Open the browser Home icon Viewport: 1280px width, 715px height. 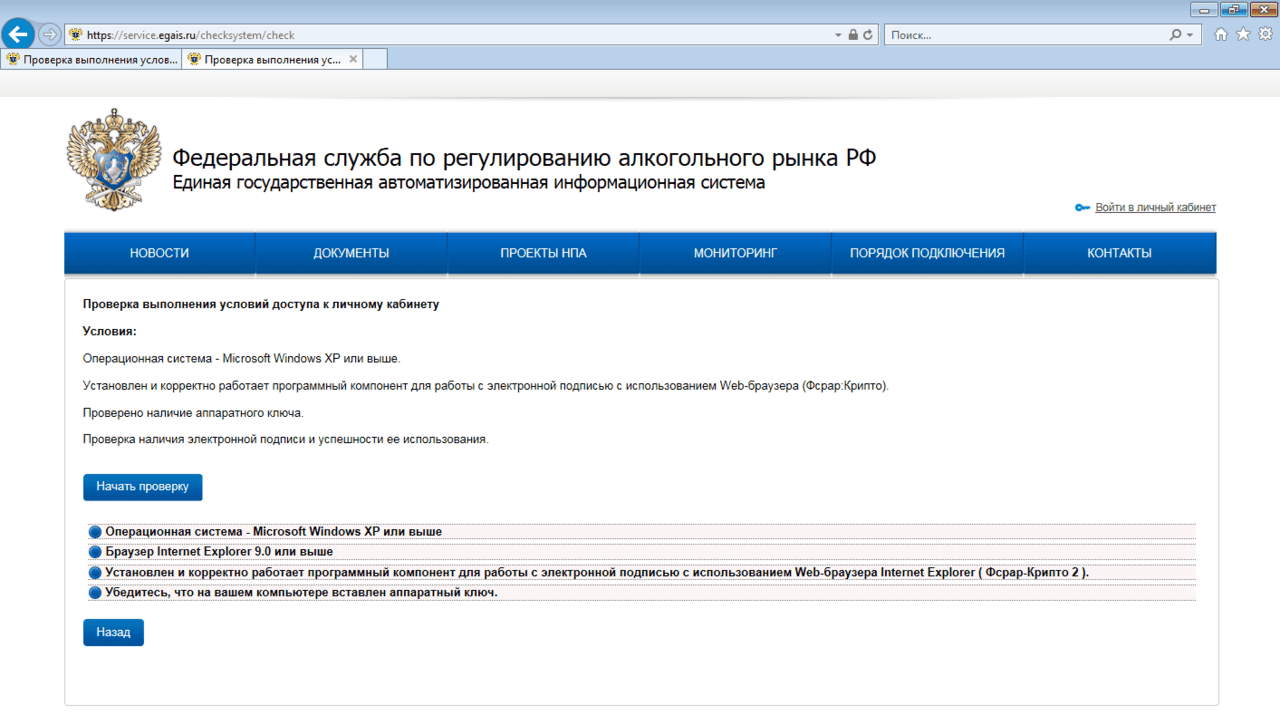click(x=1221, y=34)
